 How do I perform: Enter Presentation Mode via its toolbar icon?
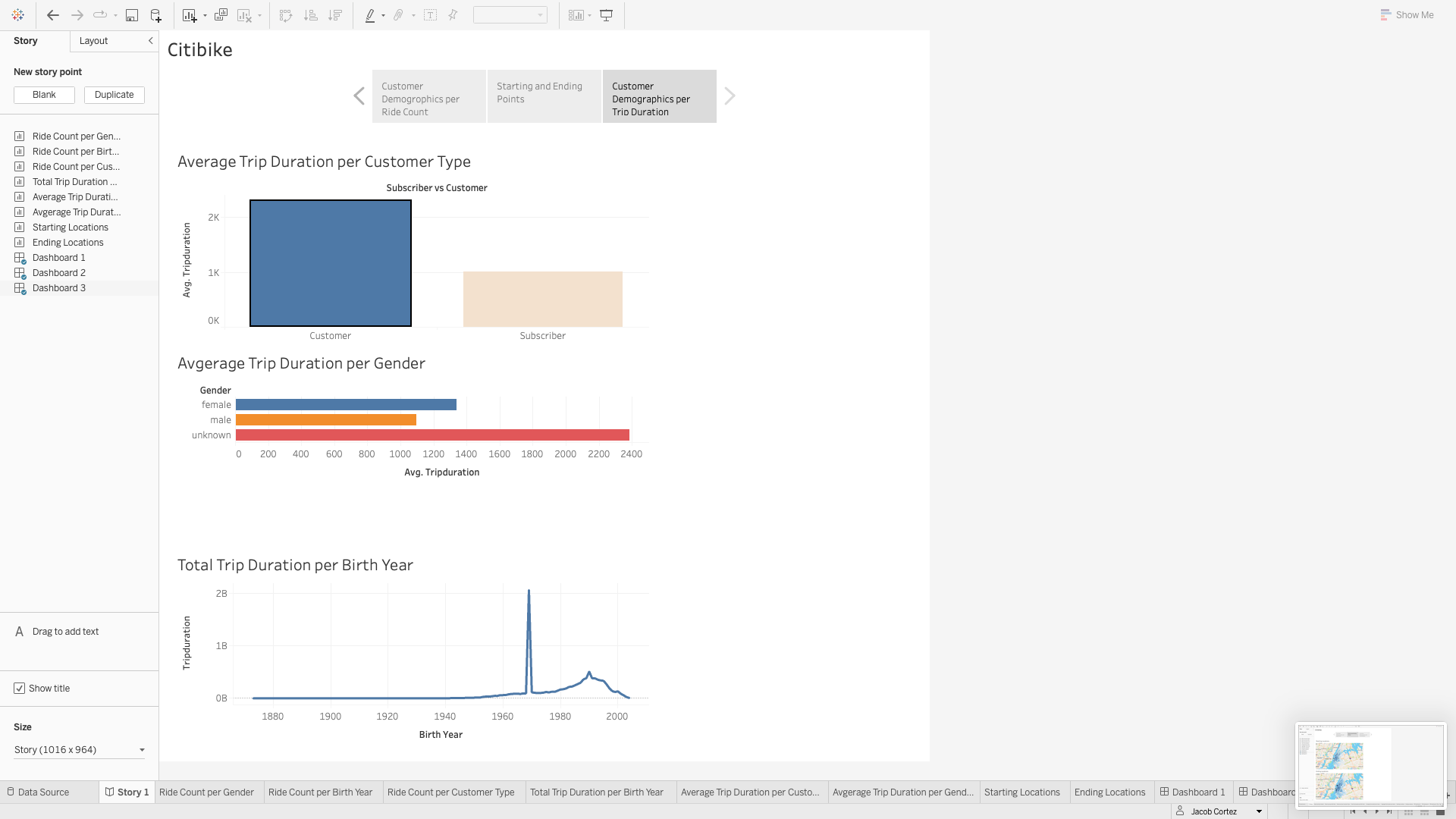point(606,14)
